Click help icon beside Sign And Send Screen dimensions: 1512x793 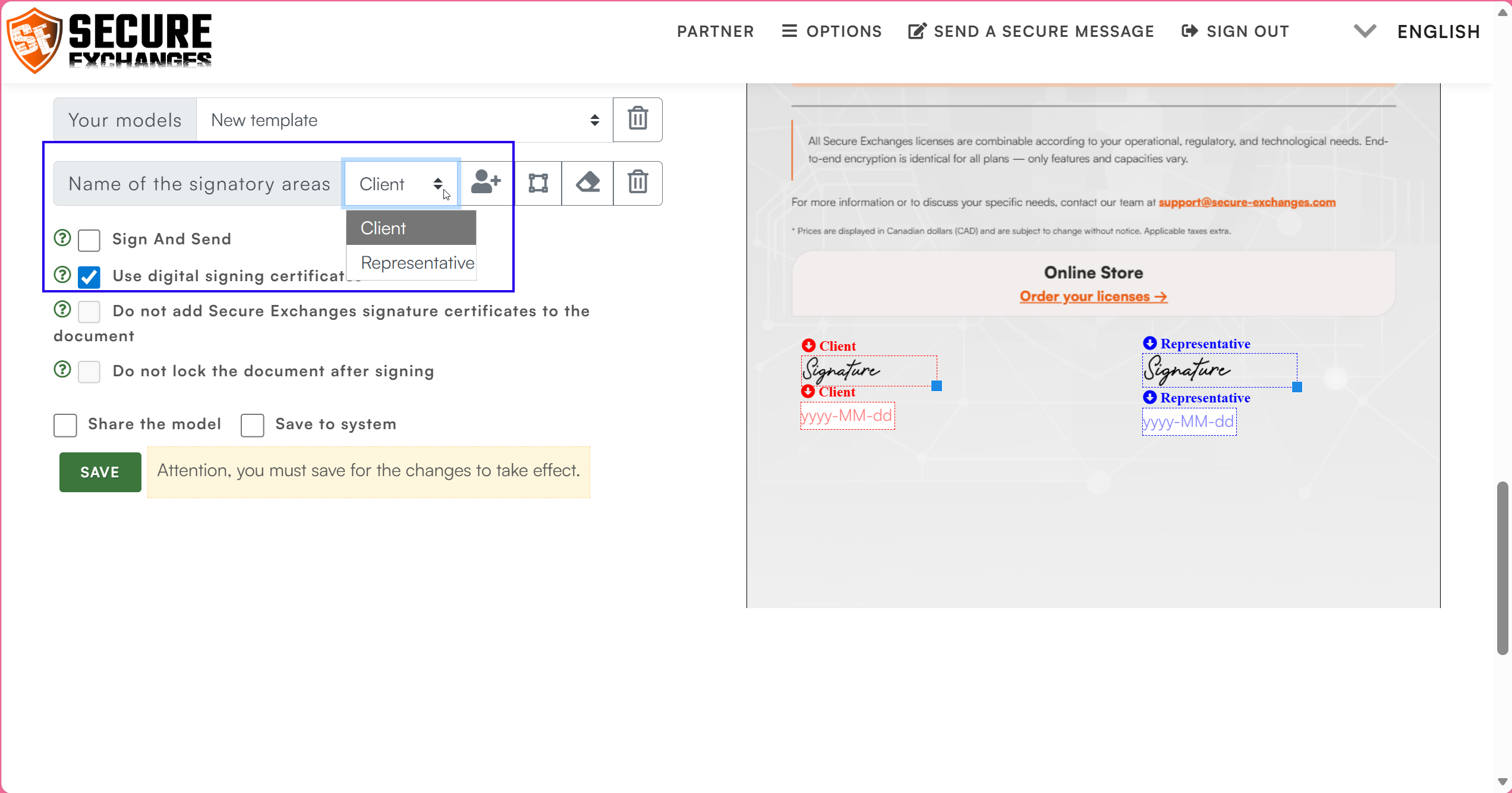coord(62,238)
